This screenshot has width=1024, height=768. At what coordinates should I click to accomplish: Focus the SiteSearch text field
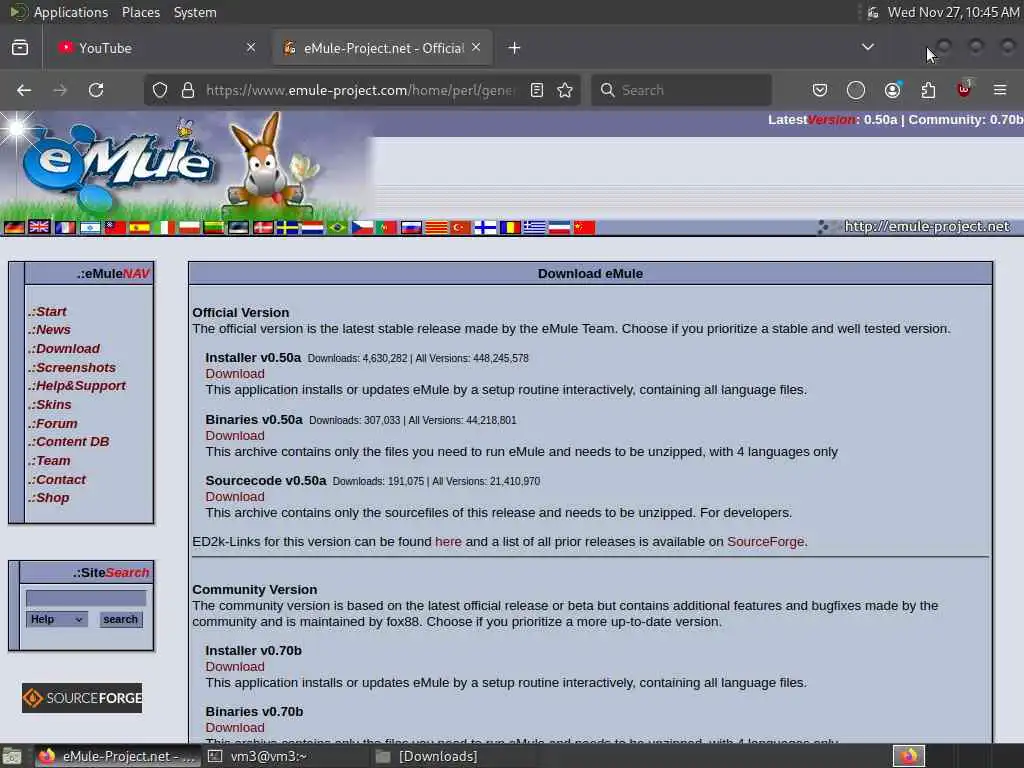coord(86,598)
